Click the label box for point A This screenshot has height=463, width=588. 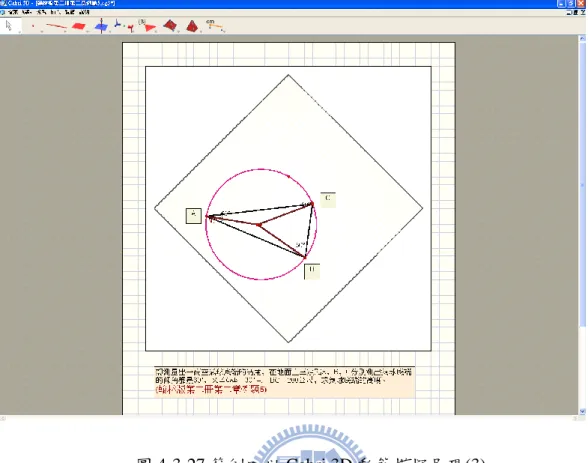click(194, 216)
